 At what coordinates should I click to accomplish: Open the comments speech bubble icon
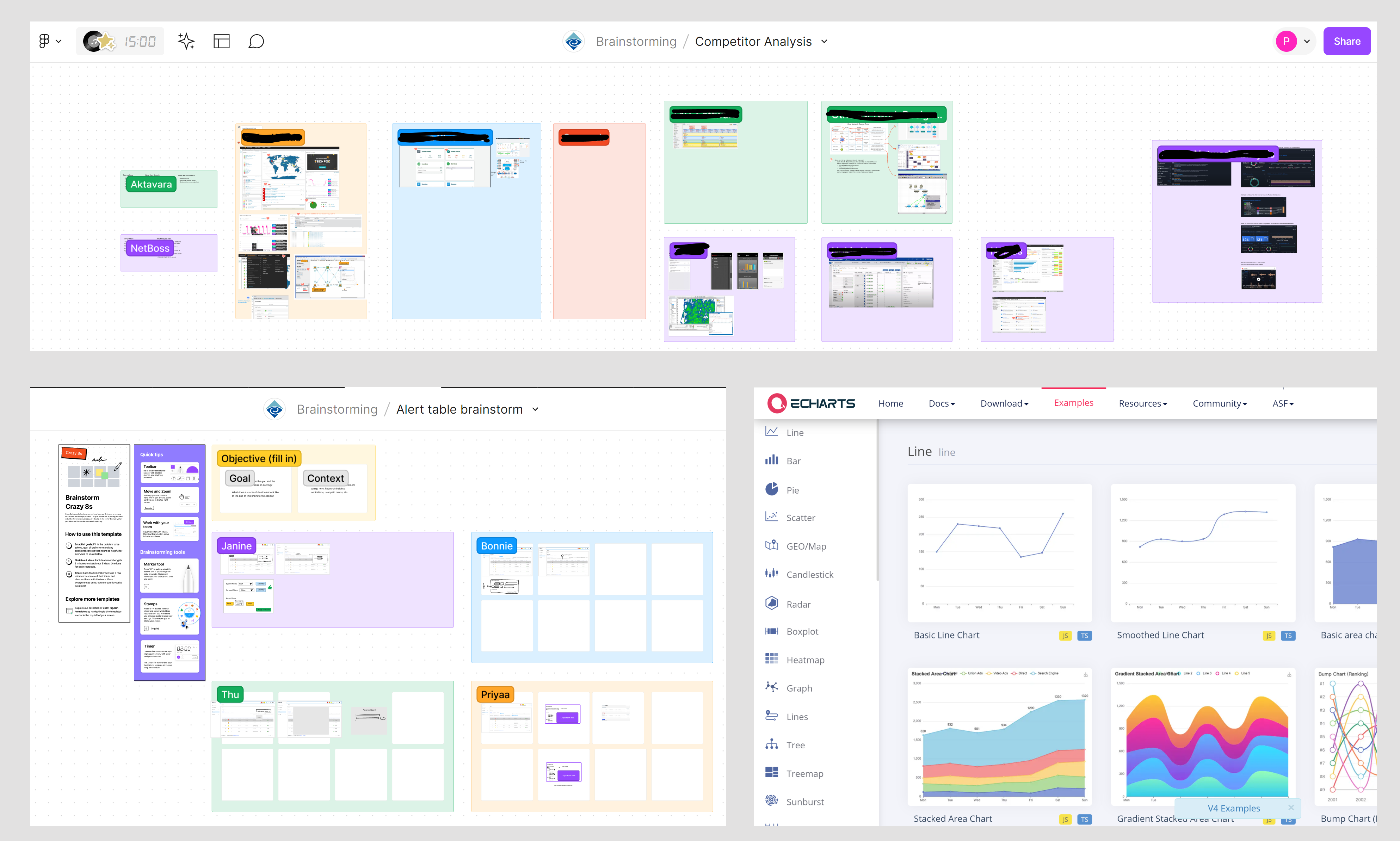256,41
